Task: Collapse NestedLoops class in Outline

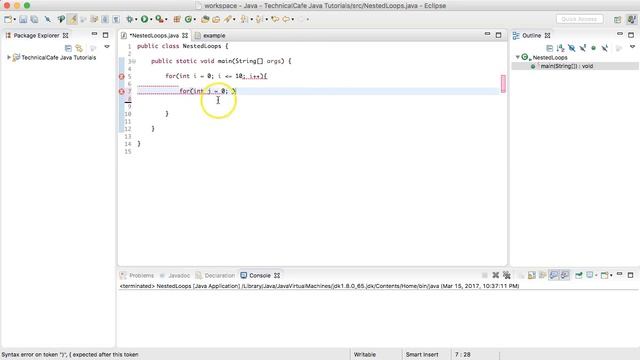Action: 517,58
